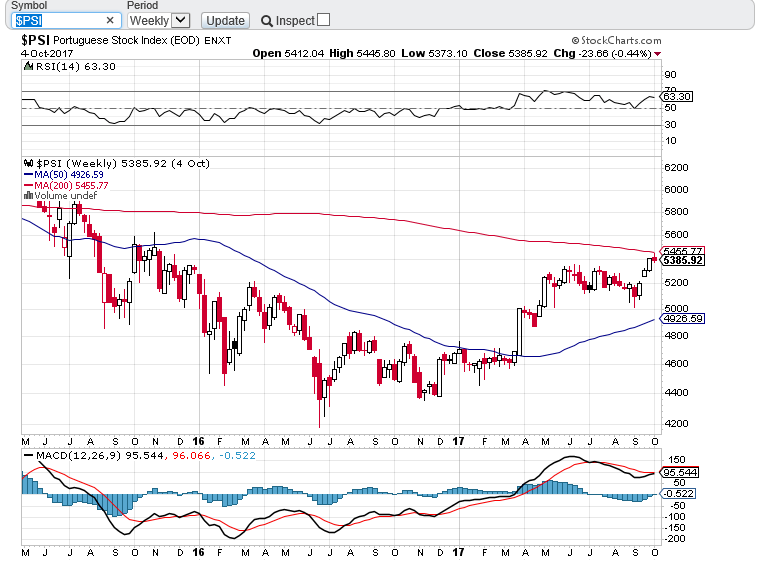Clear the symbol field with the X icon
The height and width of the screenshot is (569, 757).
110,20
